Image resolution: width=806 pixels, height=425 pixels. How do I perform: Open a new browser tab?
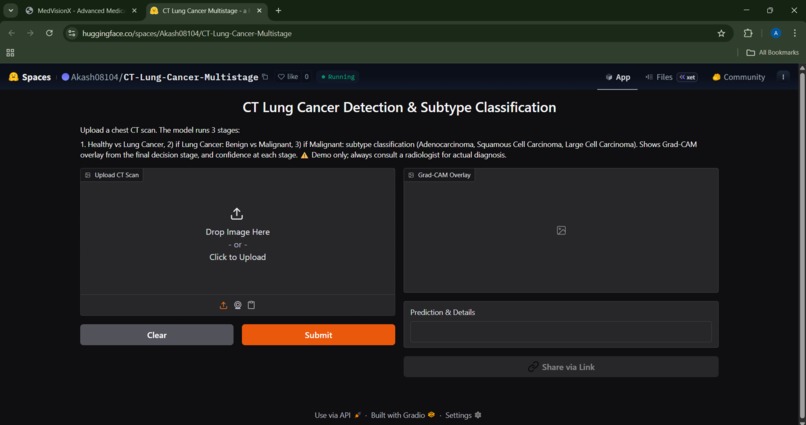[x=278, y=10]
